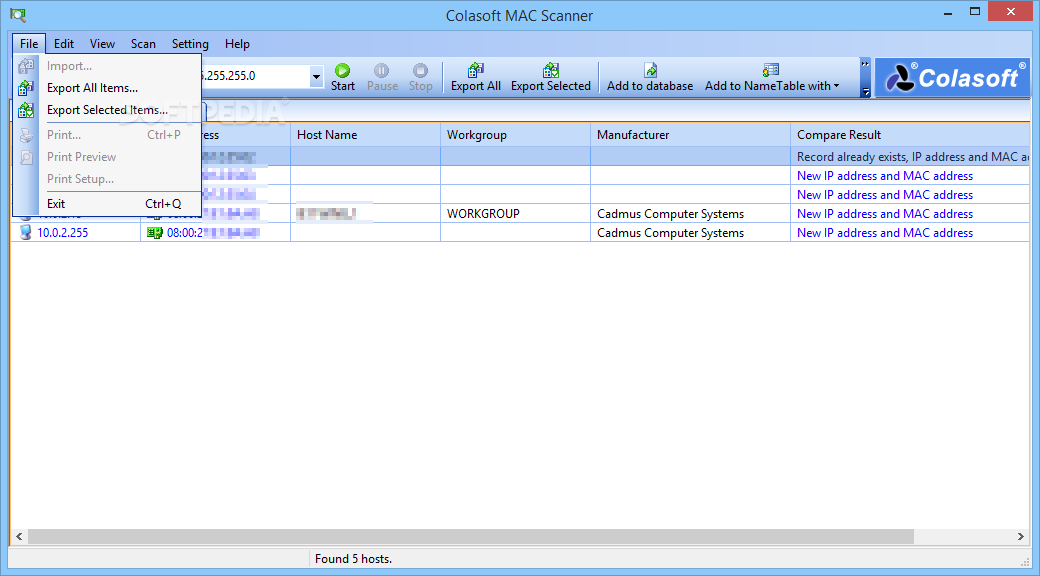Click the horizontal scrollbar left arrow
This screenshot has height=576, width=1040.
click(x=19, y=536)
